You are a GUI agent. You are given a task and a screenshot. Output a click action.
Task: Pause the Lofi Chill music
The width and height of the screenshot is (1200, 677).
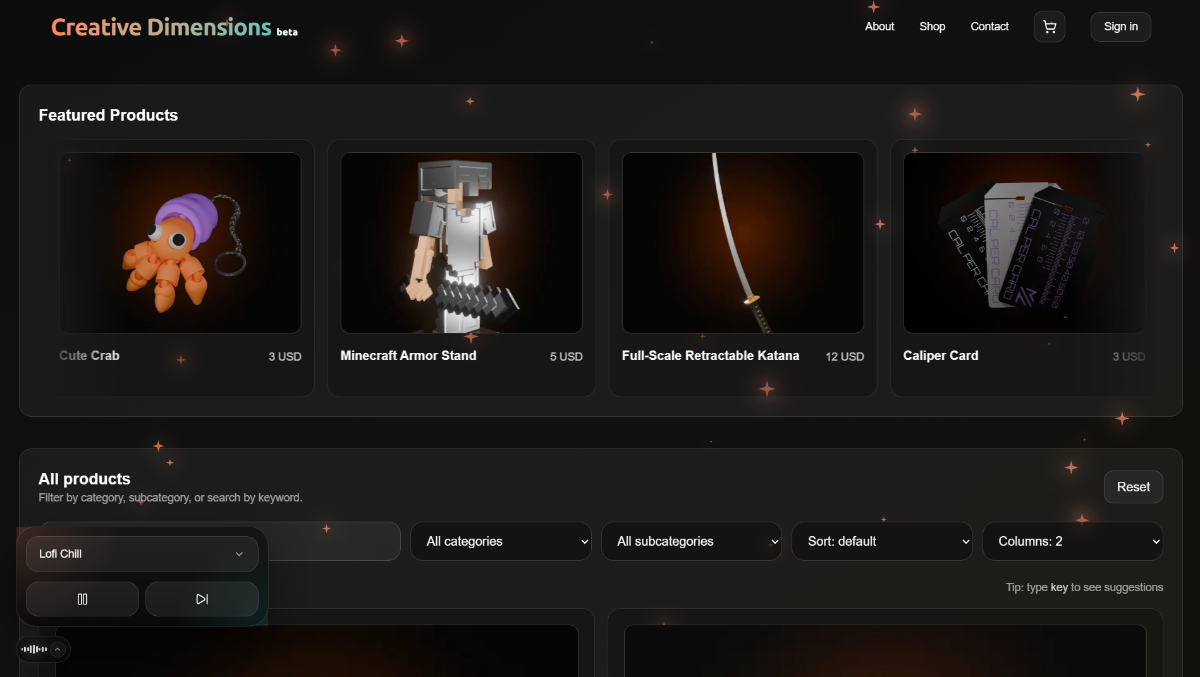[82, 599]
